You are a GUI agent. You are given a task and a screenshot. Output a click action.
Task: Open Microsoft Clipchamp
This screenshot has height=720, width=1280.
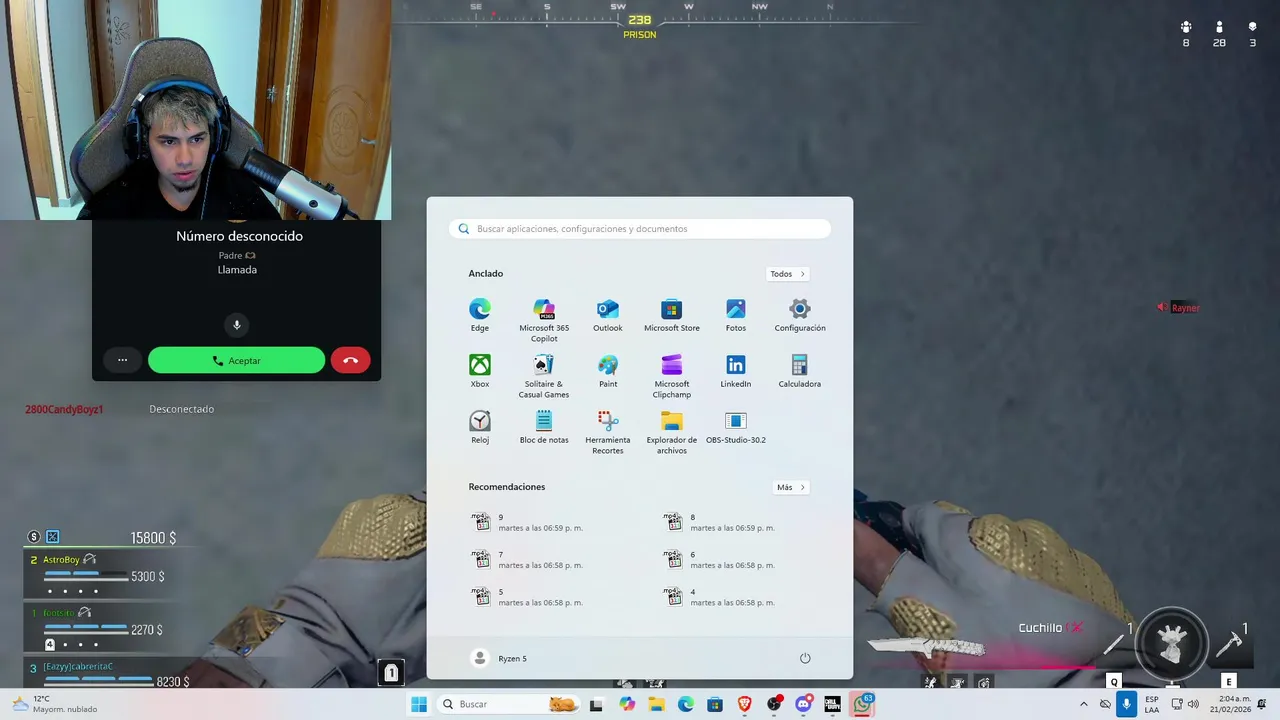[672, 376]
